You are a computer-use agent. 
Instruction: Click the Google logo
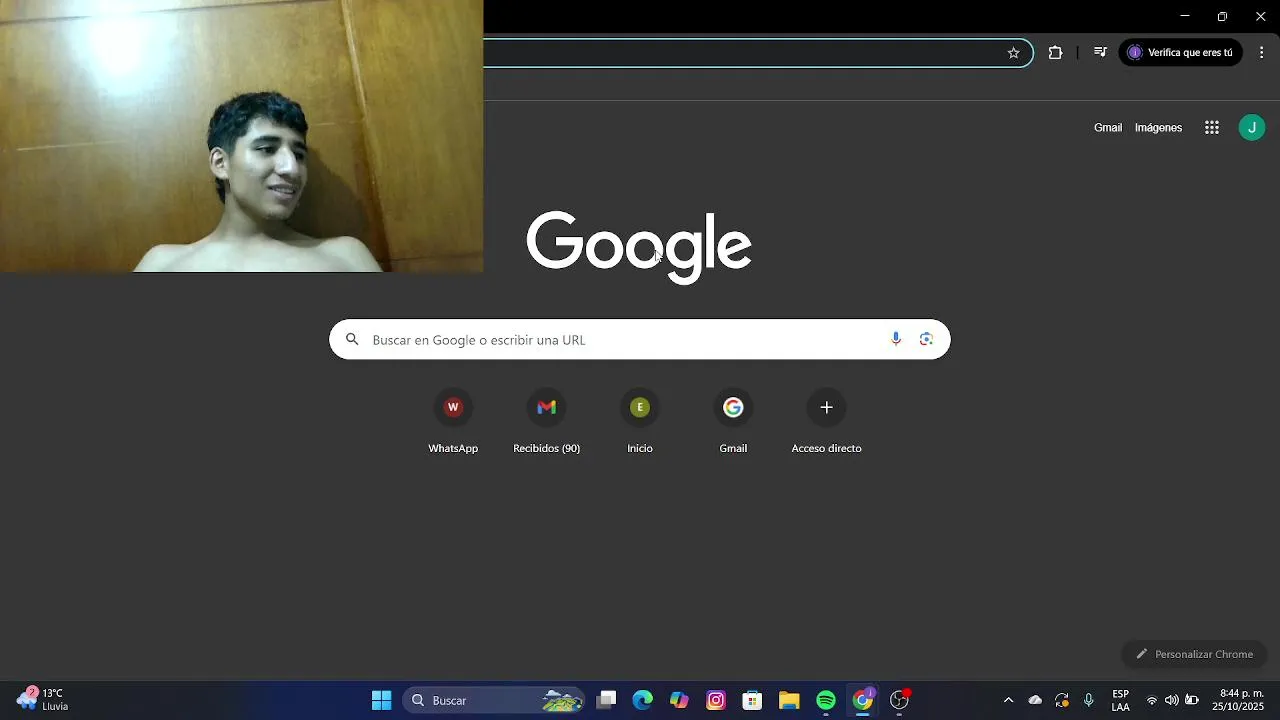click(639, 246)
